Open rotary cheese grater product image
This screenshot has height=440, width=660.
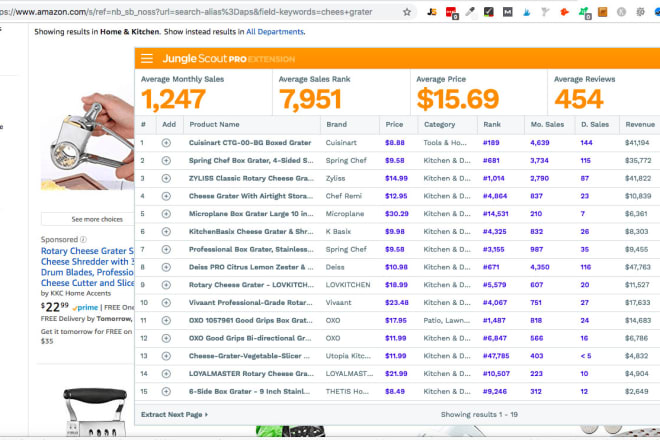click(x=88, y=141)
